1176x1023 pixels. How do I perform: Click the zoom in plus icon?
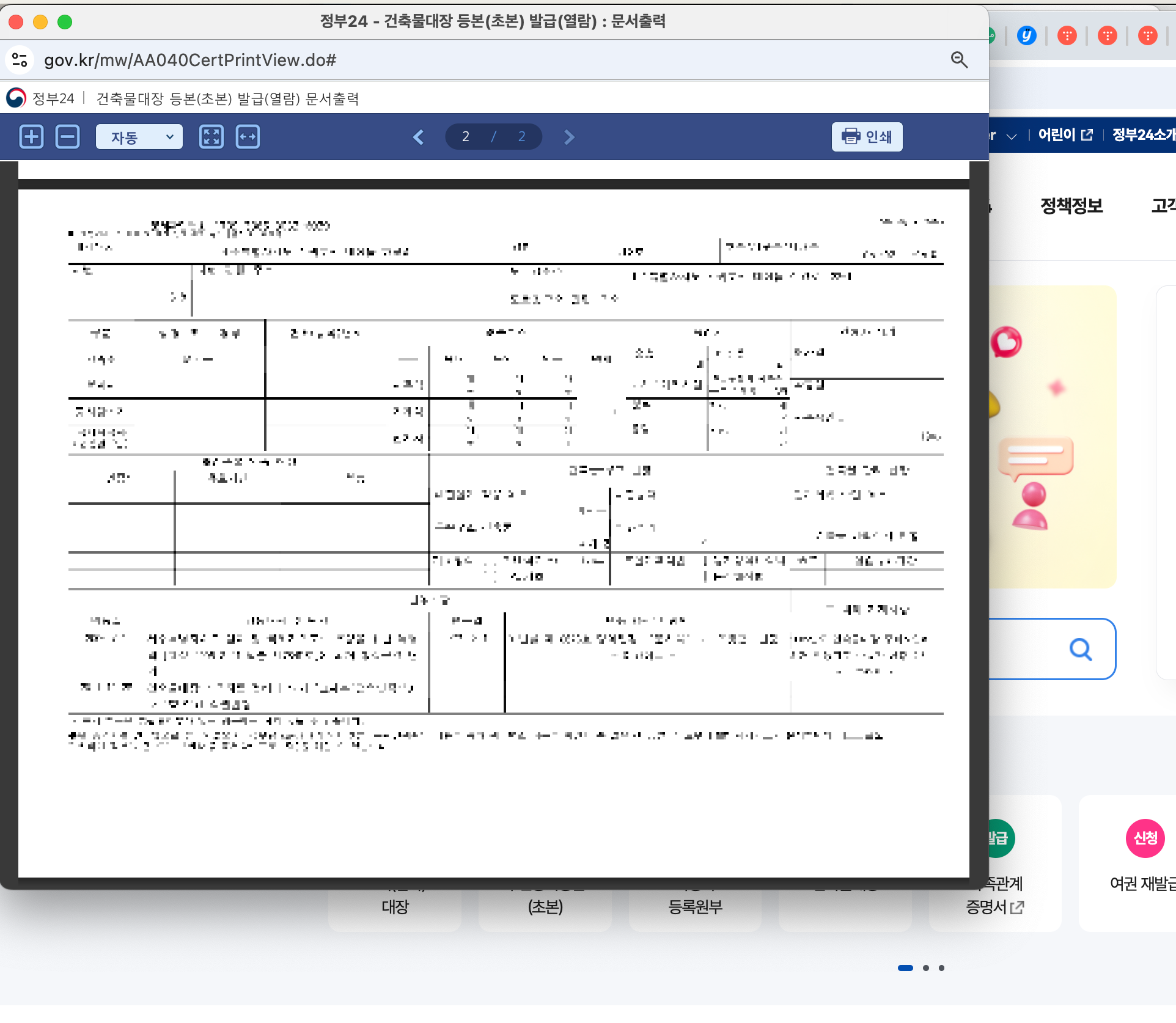pos(31,137)
